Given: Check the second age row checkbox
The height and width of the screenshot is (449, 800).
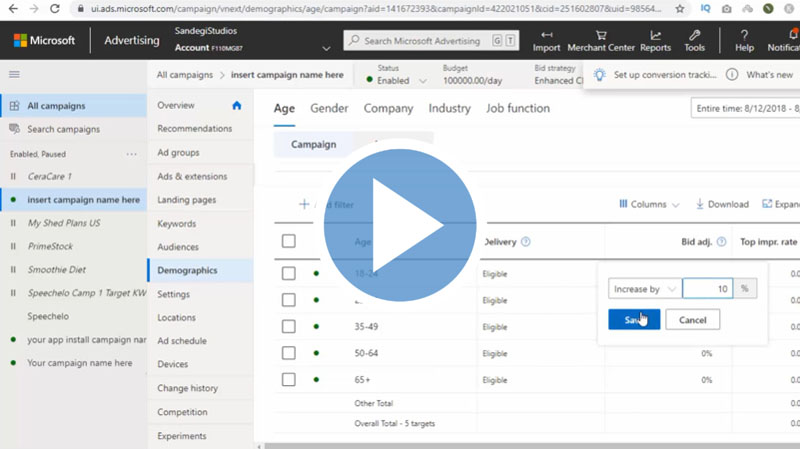Looking at the screenshot, I should point(289,300).
